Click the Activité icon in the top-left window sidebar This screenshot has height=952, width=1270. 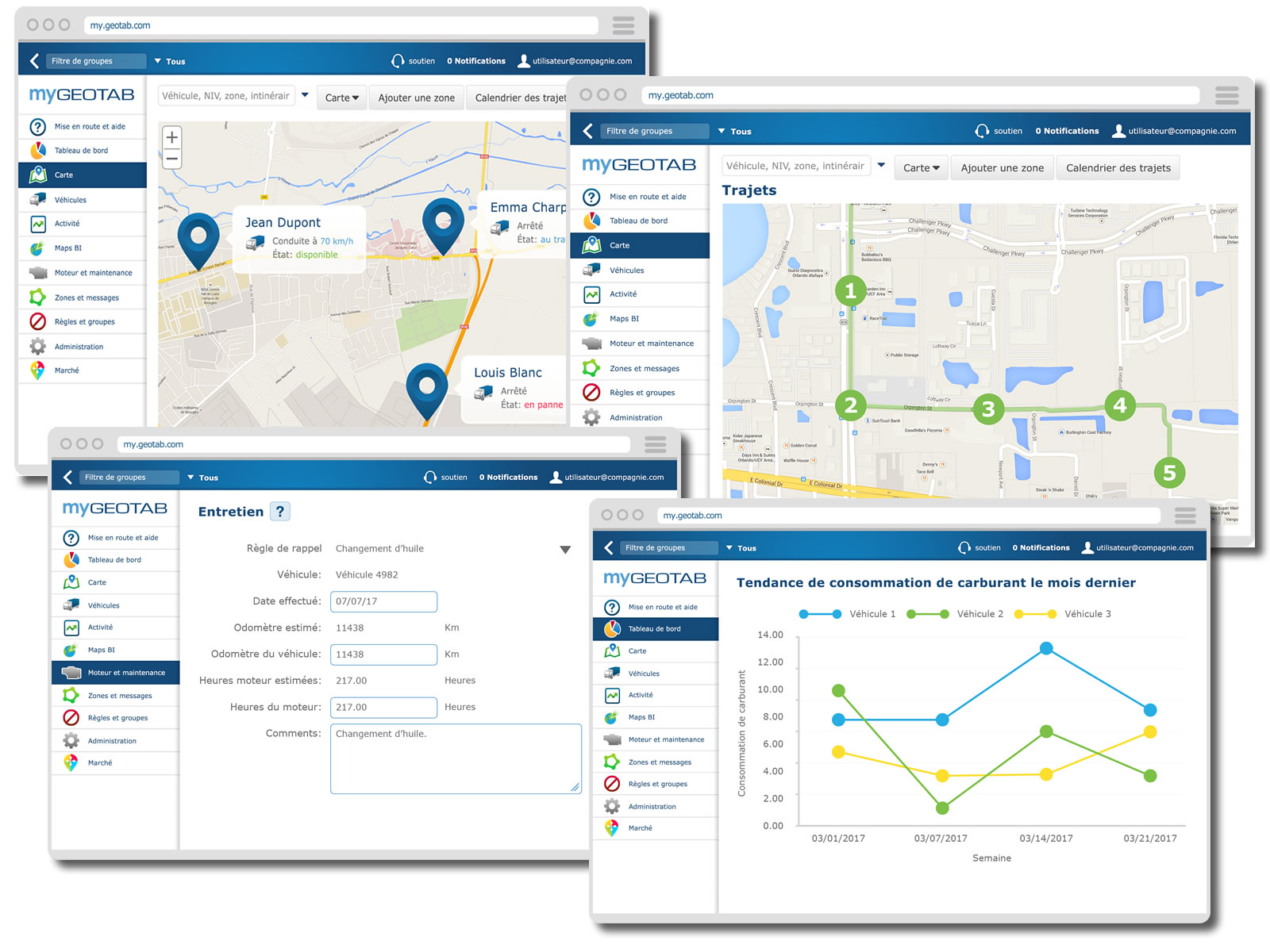coord(38,224)
